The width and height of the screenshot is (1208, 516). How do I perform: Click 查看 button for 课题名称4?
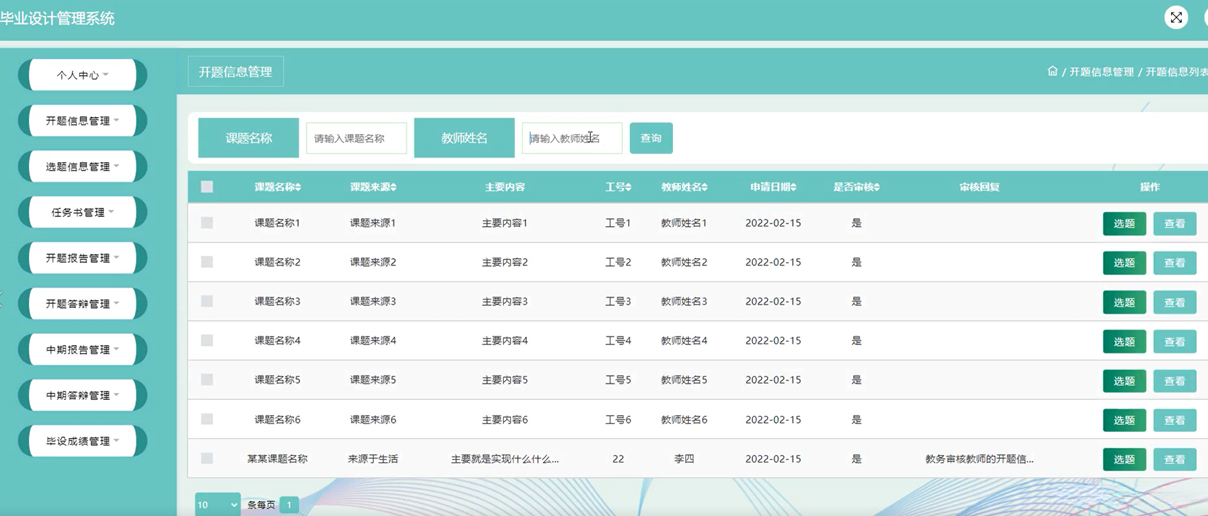(1175, 342)
